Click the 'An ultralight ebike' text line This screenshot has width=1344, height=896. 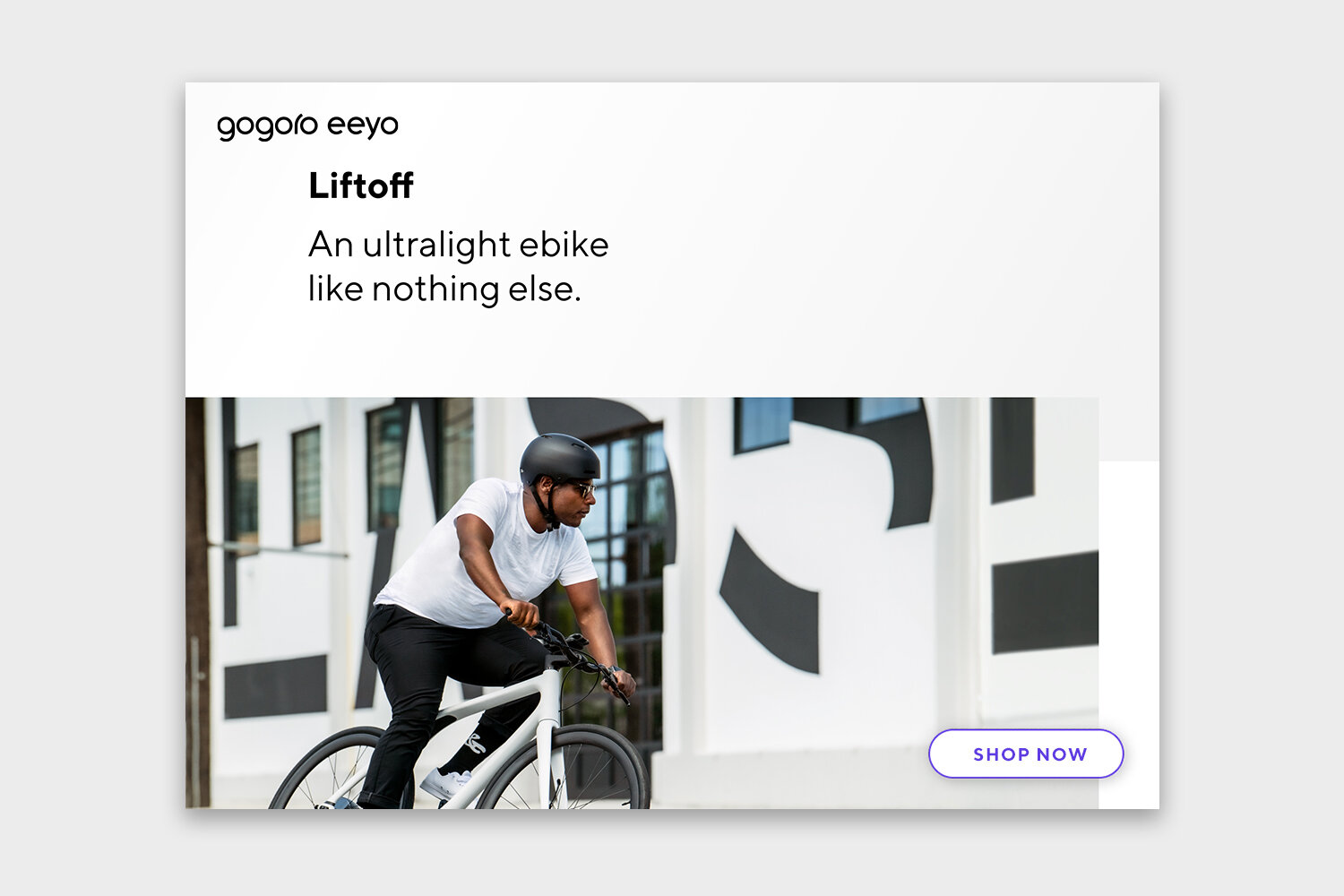pos(459,245)
